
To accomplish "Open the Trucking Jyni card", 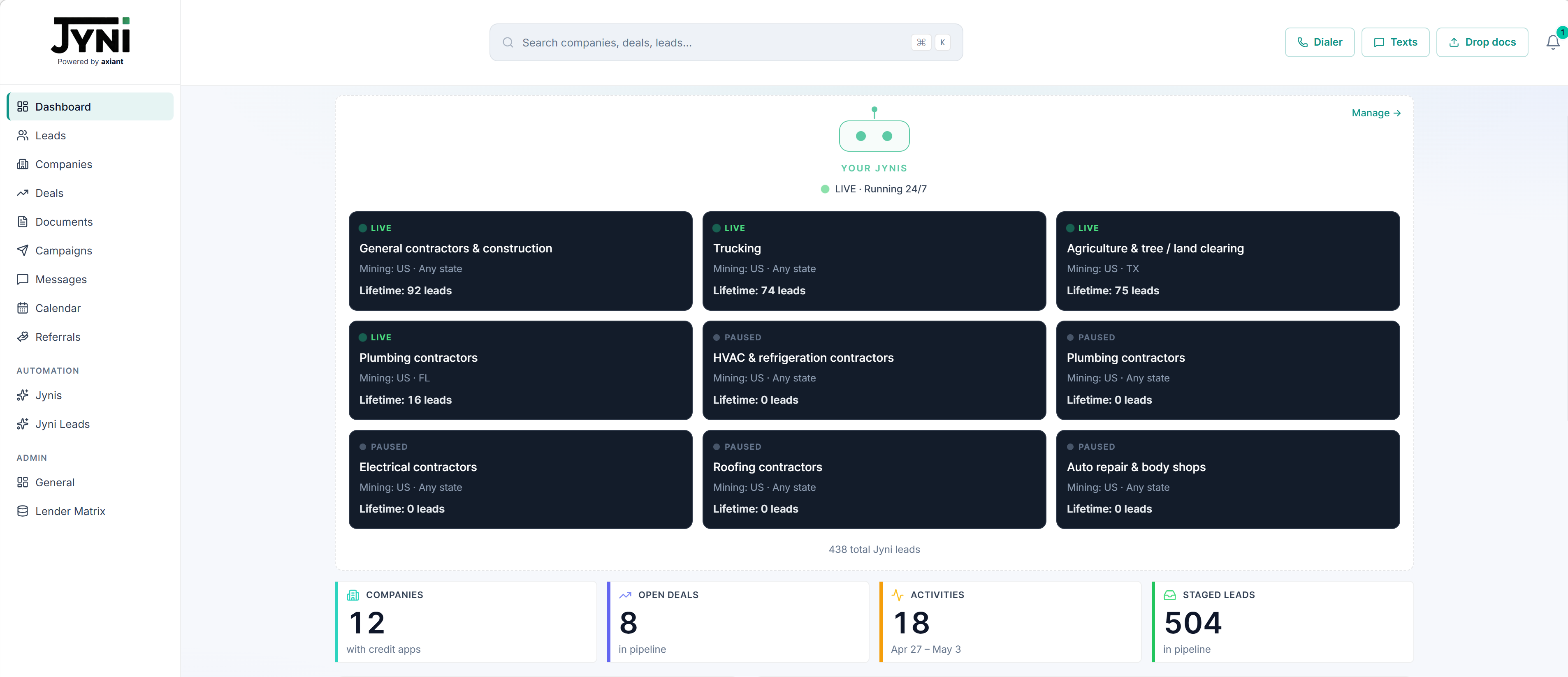I will click(874, 260).
